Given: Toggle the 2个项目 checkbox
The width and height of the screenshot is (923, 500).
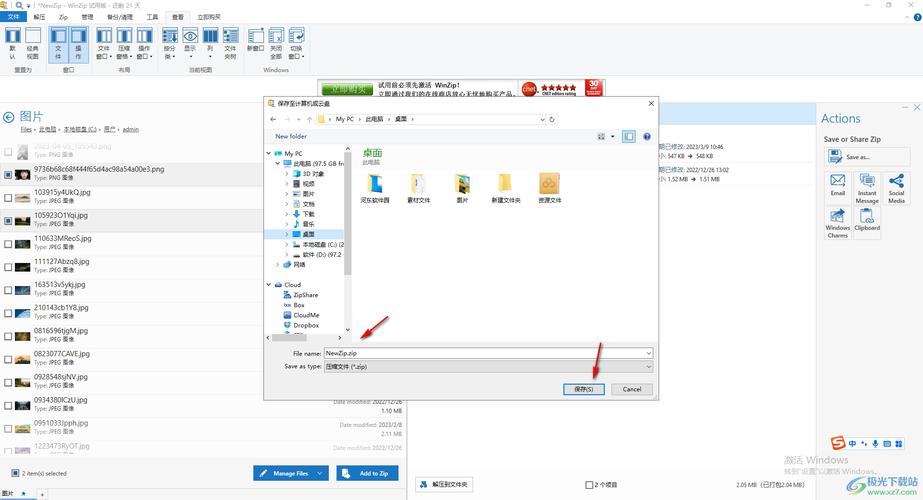Looking at the screenshot, I should [589, 485].
